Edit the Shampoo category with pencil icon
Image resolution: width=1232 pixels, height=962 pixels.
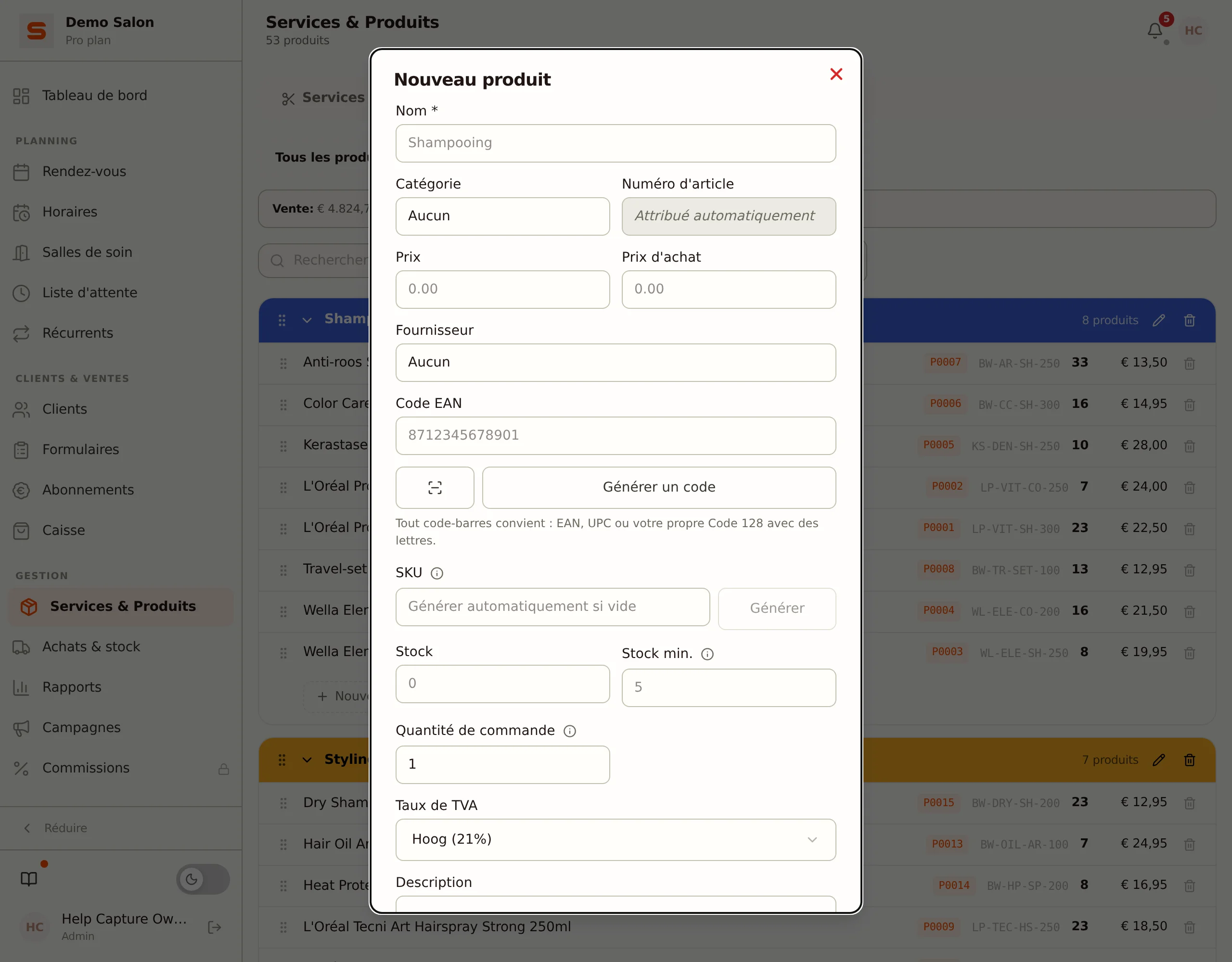[1159, 320]
